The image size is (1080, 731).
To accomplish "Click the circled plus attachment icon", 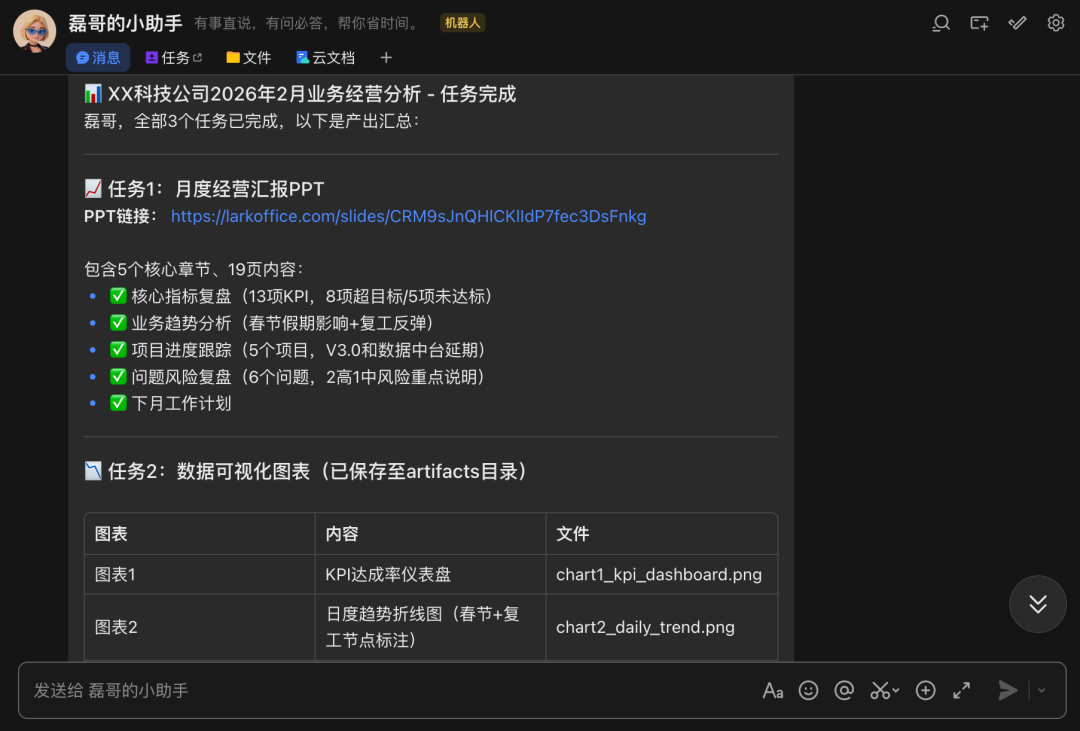I will point(925,690).
